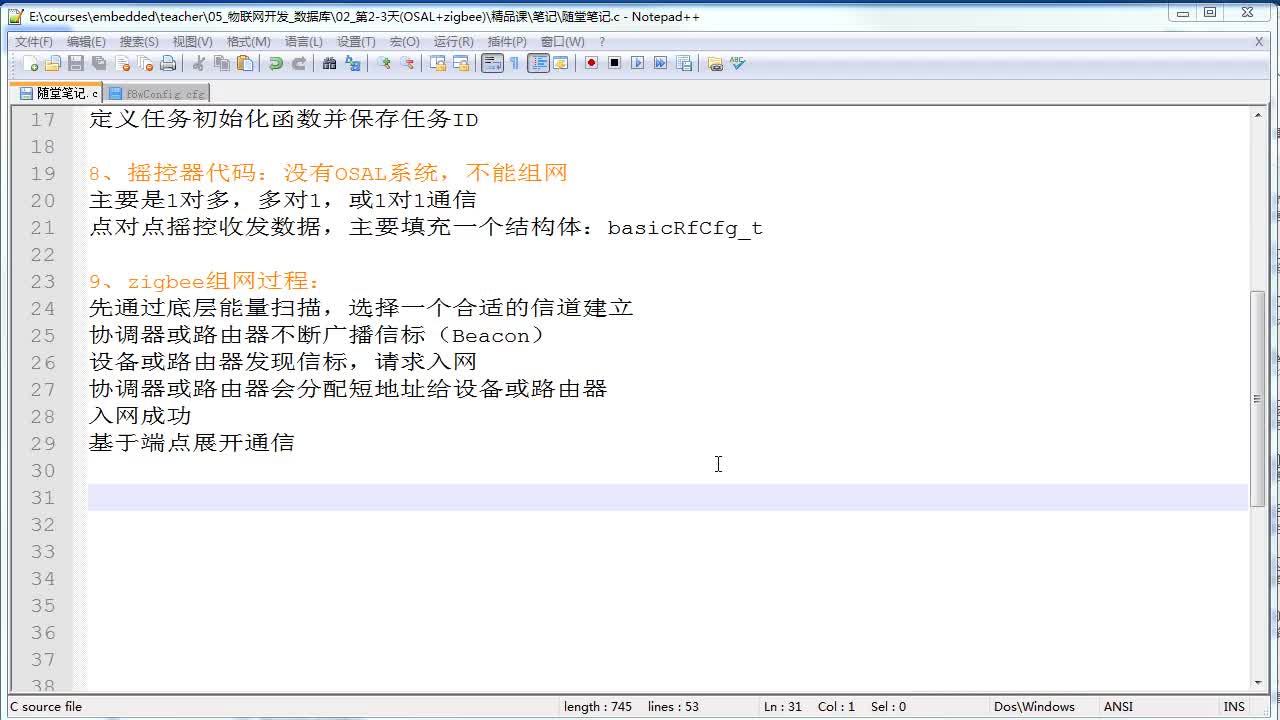Select the 随堂笔记.c tab
1280x720 pixels.
(x=58, y=93)
